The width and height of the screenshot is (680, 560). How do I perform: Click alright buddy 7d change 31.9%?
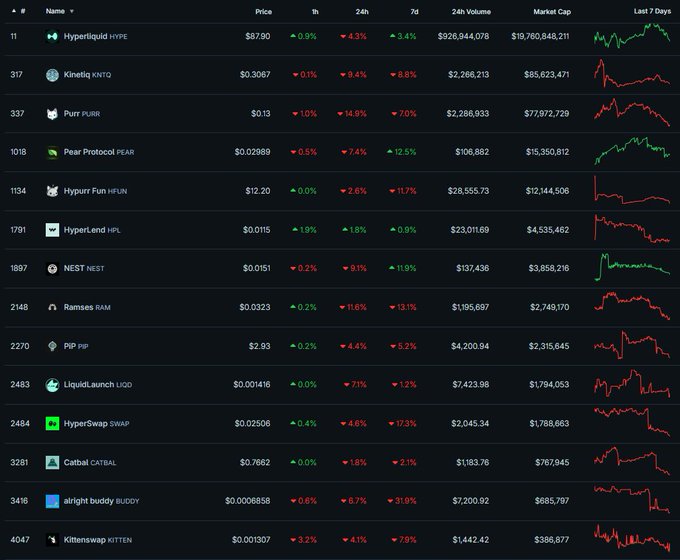click(x=402, y=501)
